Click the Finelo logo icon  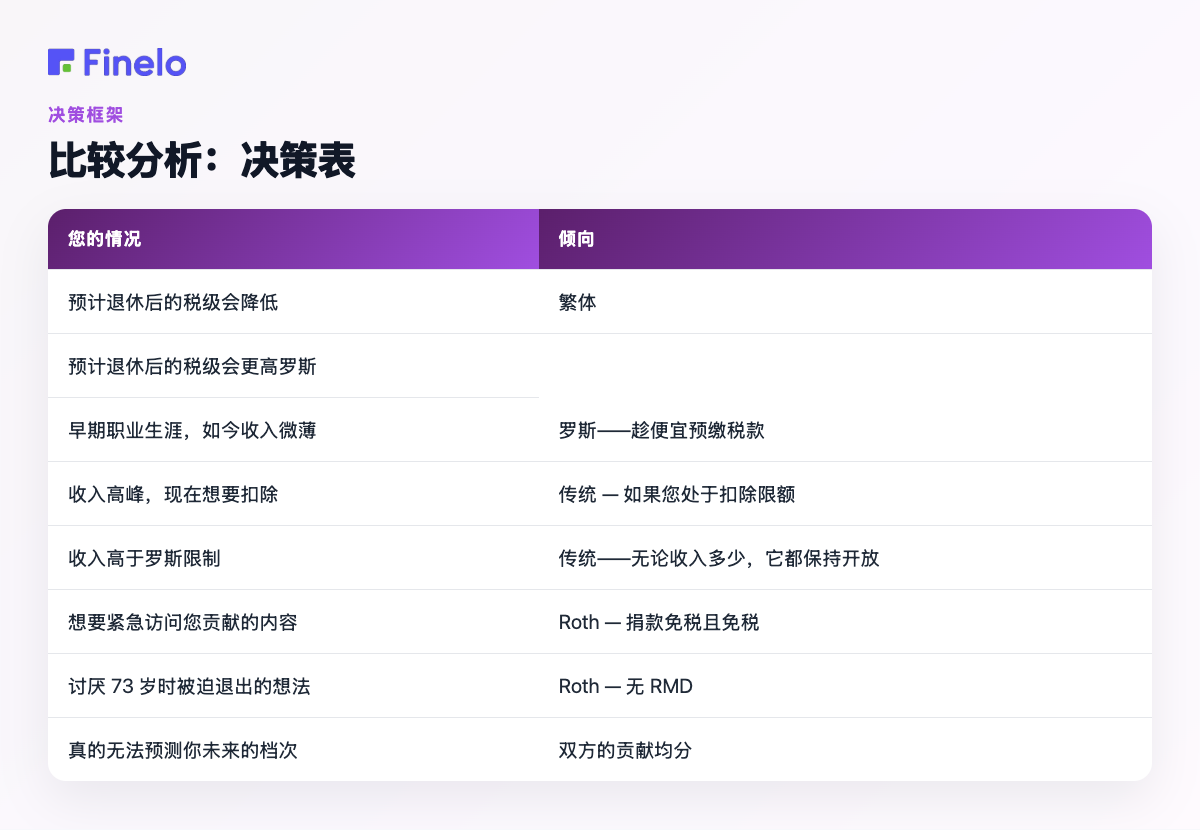61,62
